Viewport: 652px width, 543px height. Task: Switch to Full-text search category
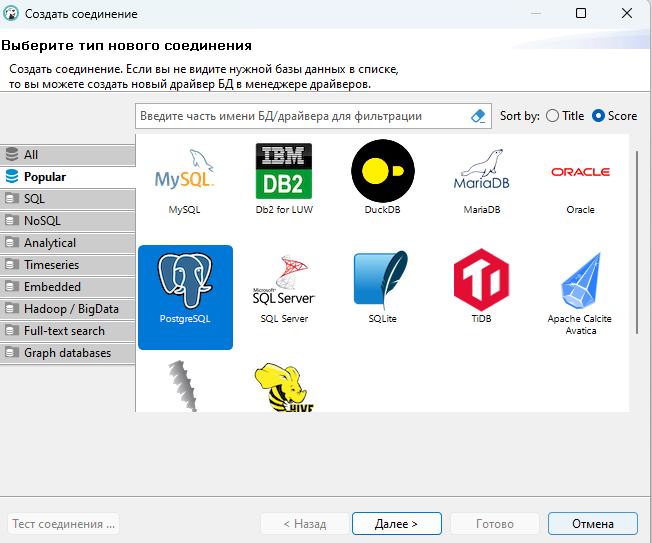click(68, 331)
